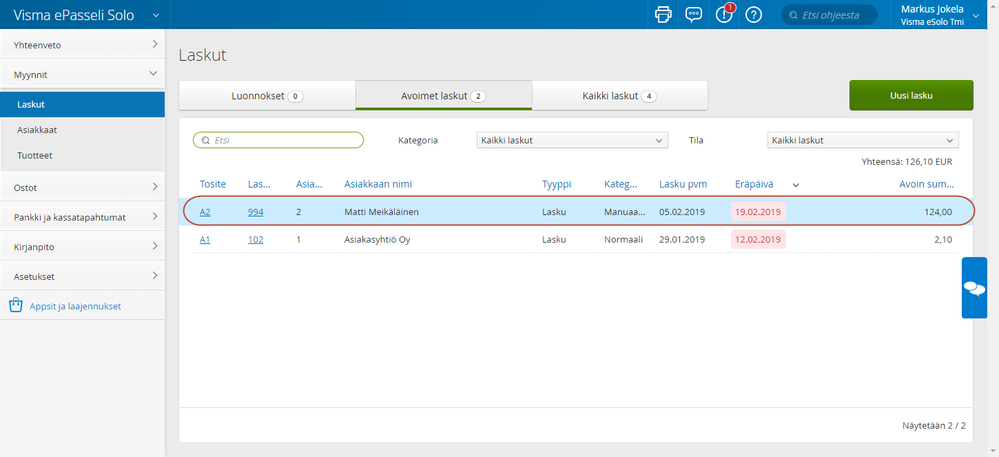The width and height of the screenshot is (999, 457).
Task: Click the sort arrow next to Eräpäivä
Action: [x=796, y=185]
